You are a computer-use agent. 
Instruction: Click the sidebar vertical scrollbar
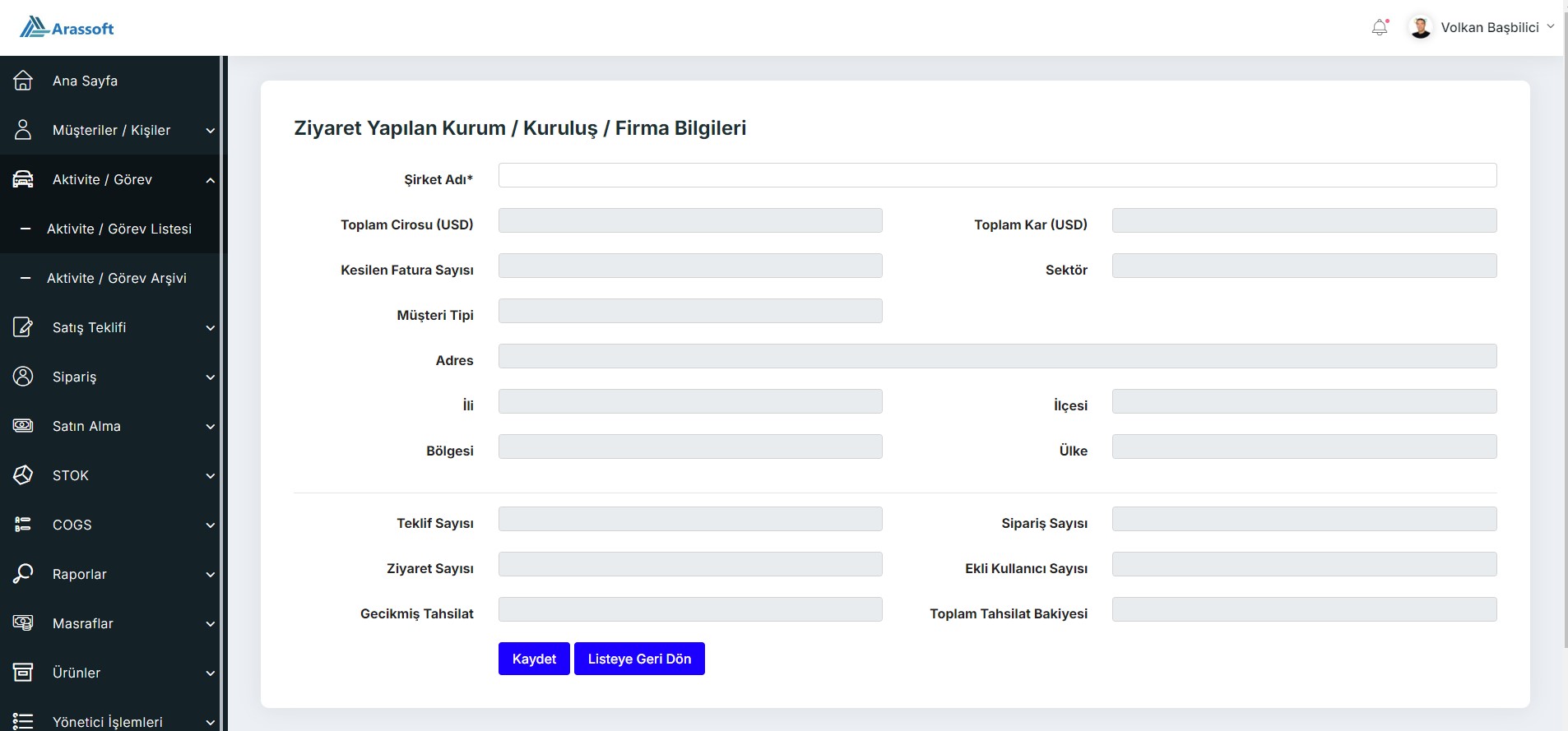(223, 393)
